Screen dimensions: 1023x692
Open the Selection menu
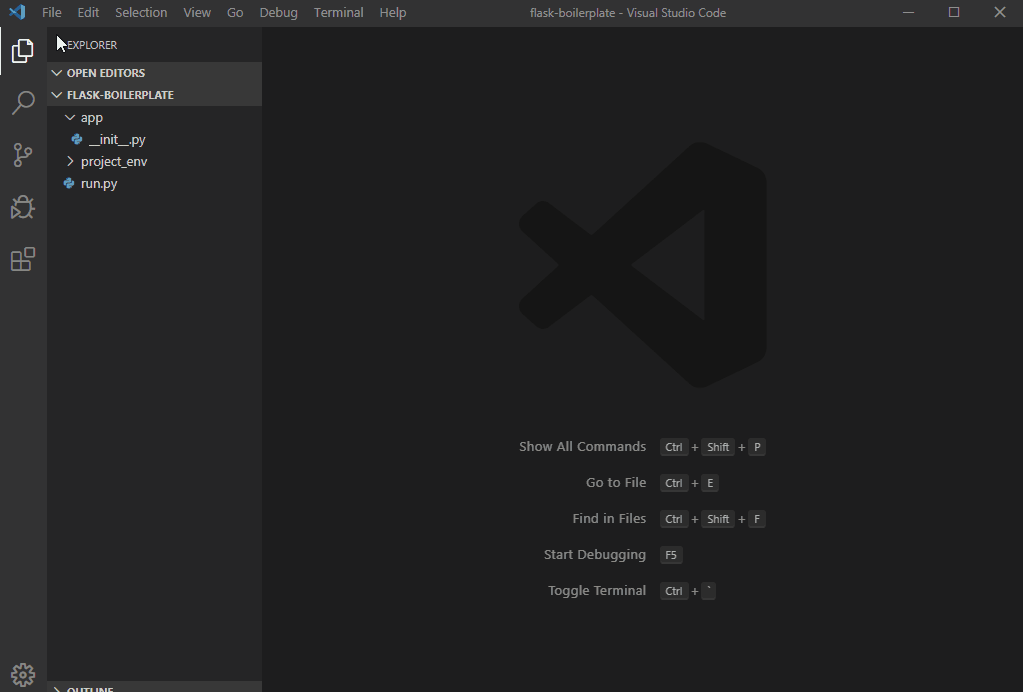click(141, 12)
